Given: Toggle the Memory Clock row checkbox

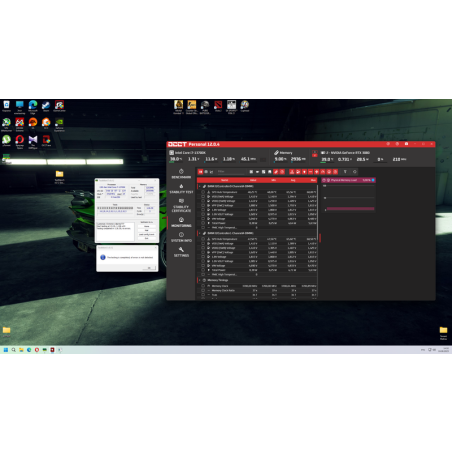Looking at the screenshot, I should (203, 286).
